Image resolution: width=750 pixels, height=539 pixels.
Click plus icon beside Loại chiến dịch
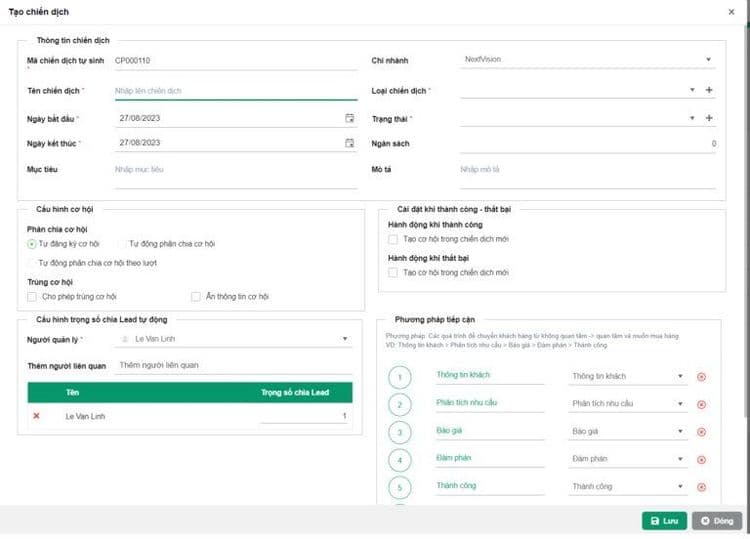tap(709, 90)
